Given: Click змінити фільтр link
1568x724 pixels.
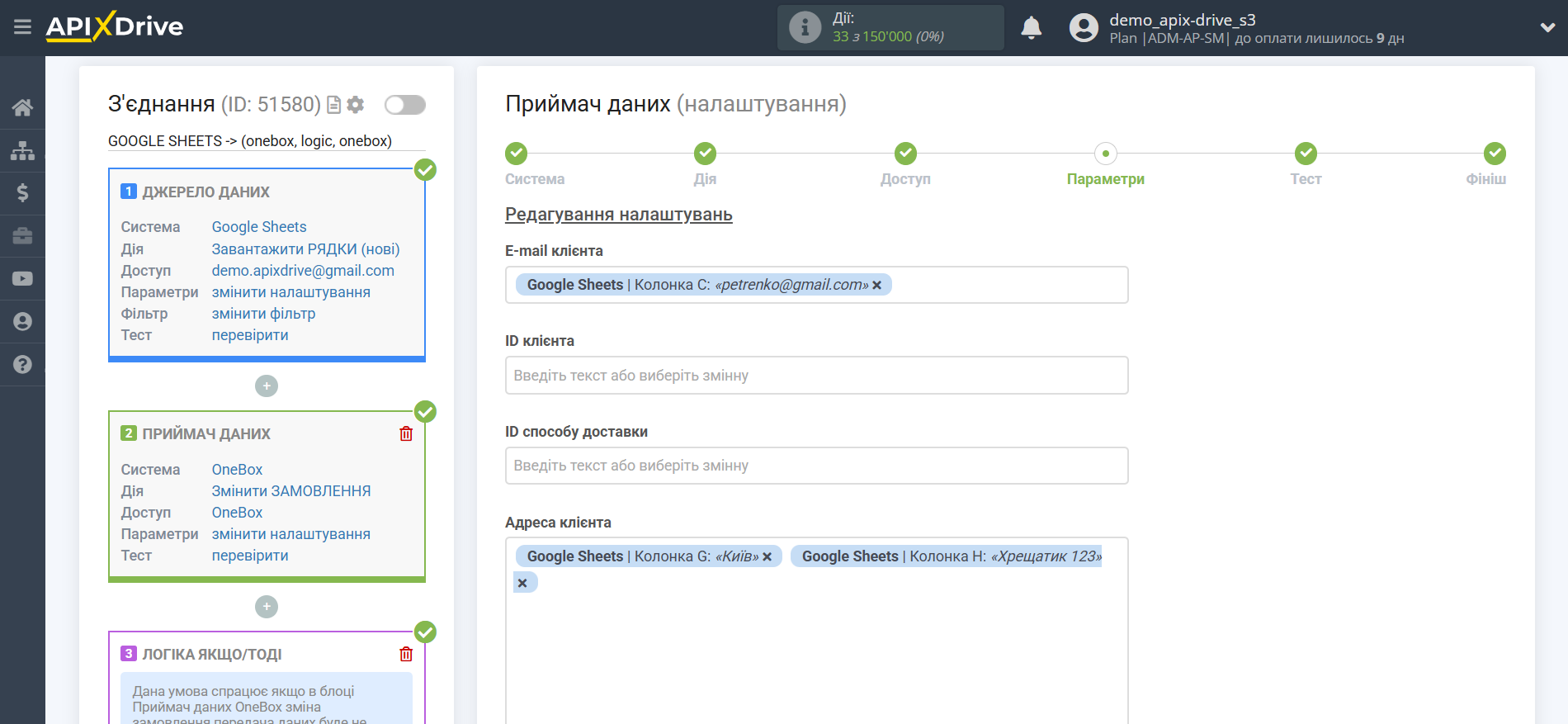Looking at the screenshot, I should pos(263,313).
